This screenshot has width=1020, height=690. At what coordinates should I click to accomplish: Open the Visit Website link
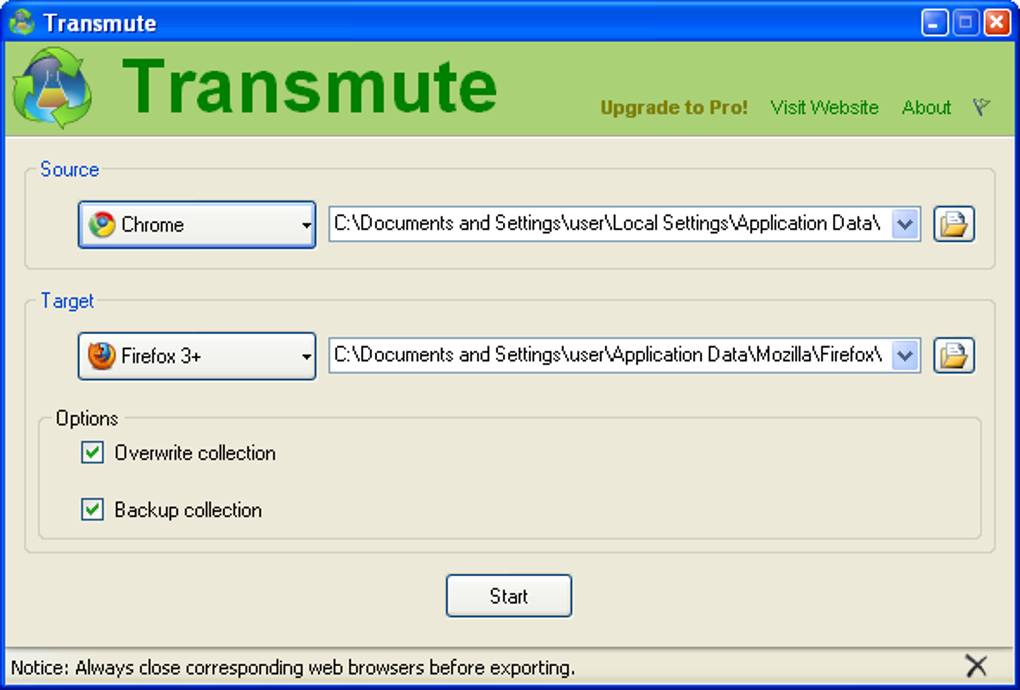[824, 107]
